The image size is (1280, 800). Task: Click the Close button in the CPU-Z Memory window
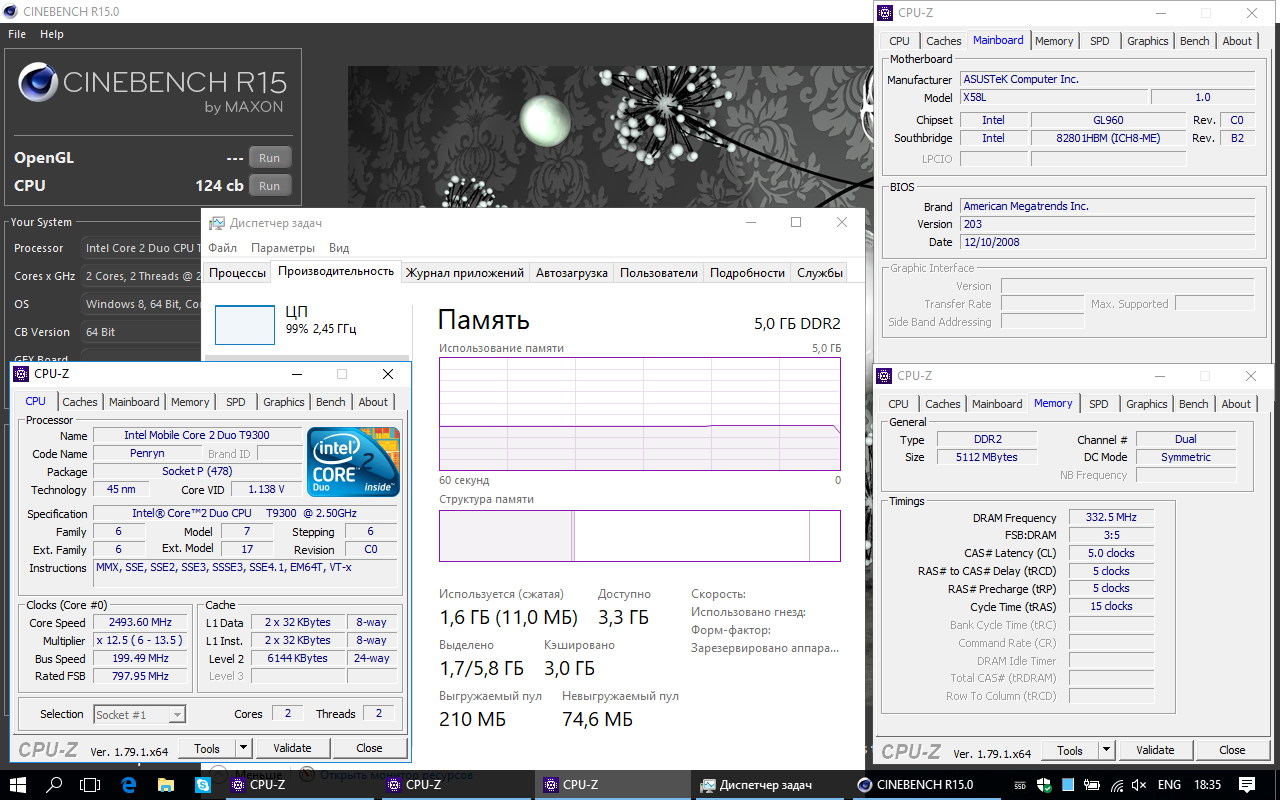click(x=1232, y=750)
